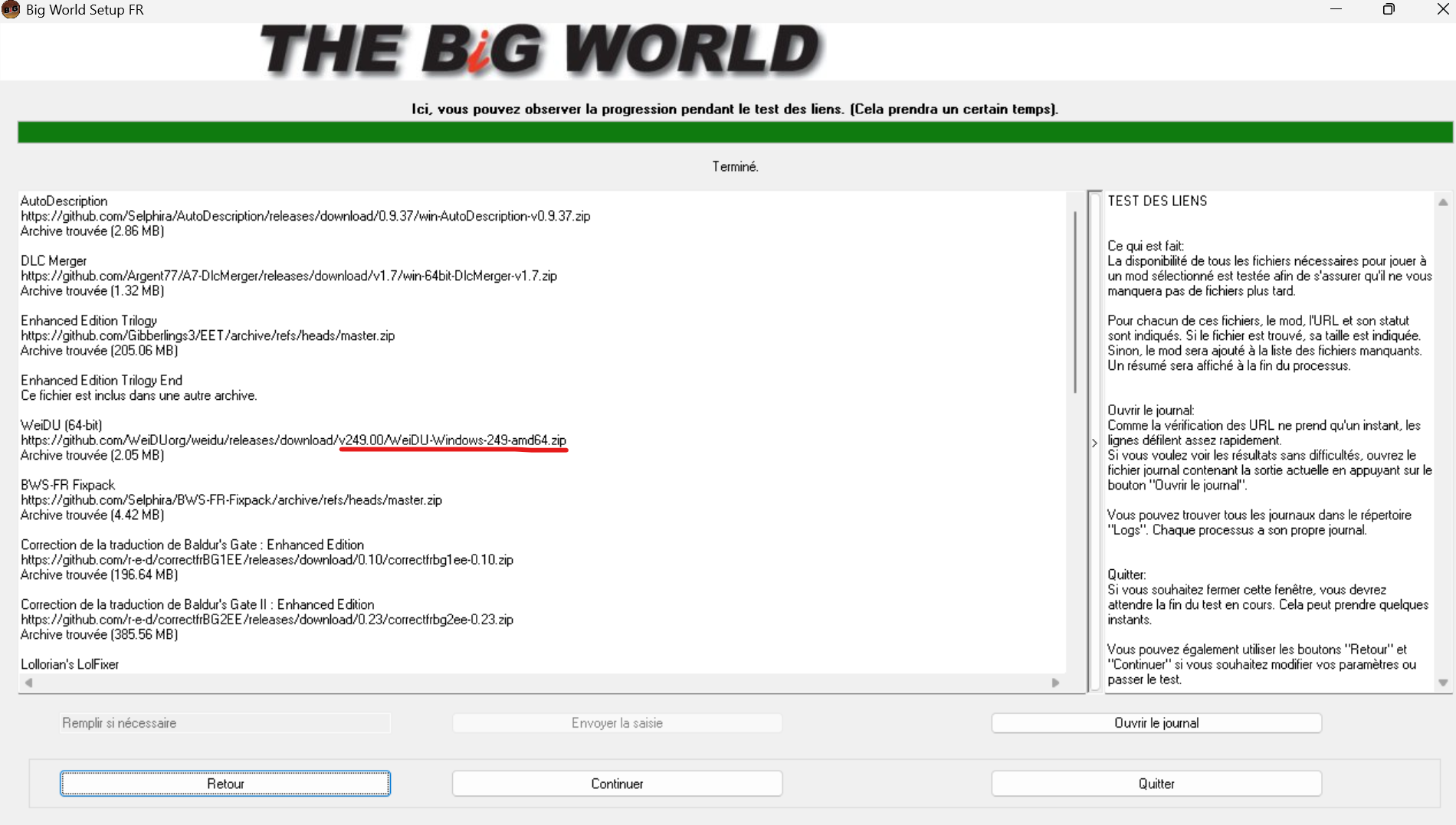Click the left arrow of the horizontal scrollbar
The image size is (1456, 825).
point(28,683)
